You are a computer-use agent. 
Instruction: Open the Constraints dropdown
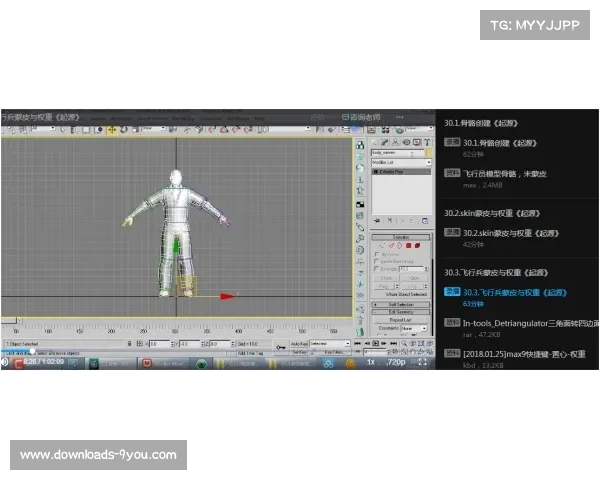(412, 327)
